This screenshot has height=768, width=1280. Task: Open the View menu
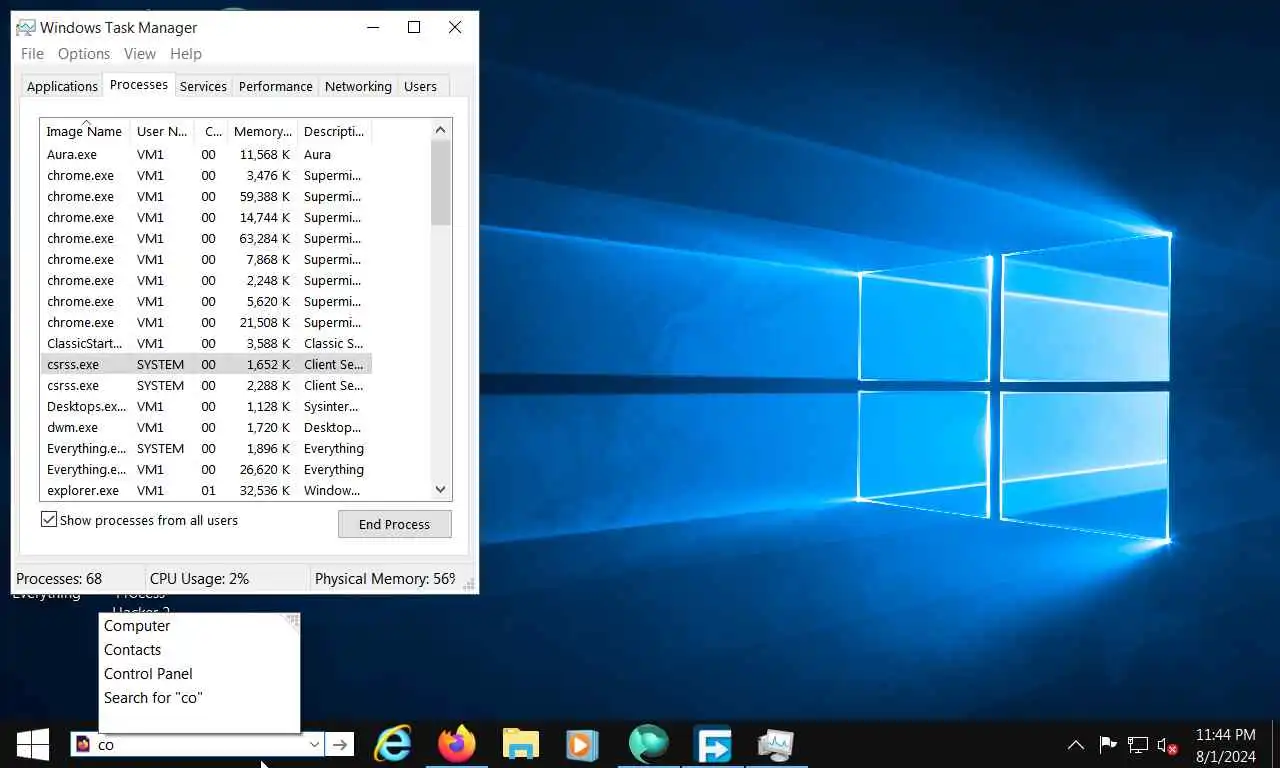point(140,54)
